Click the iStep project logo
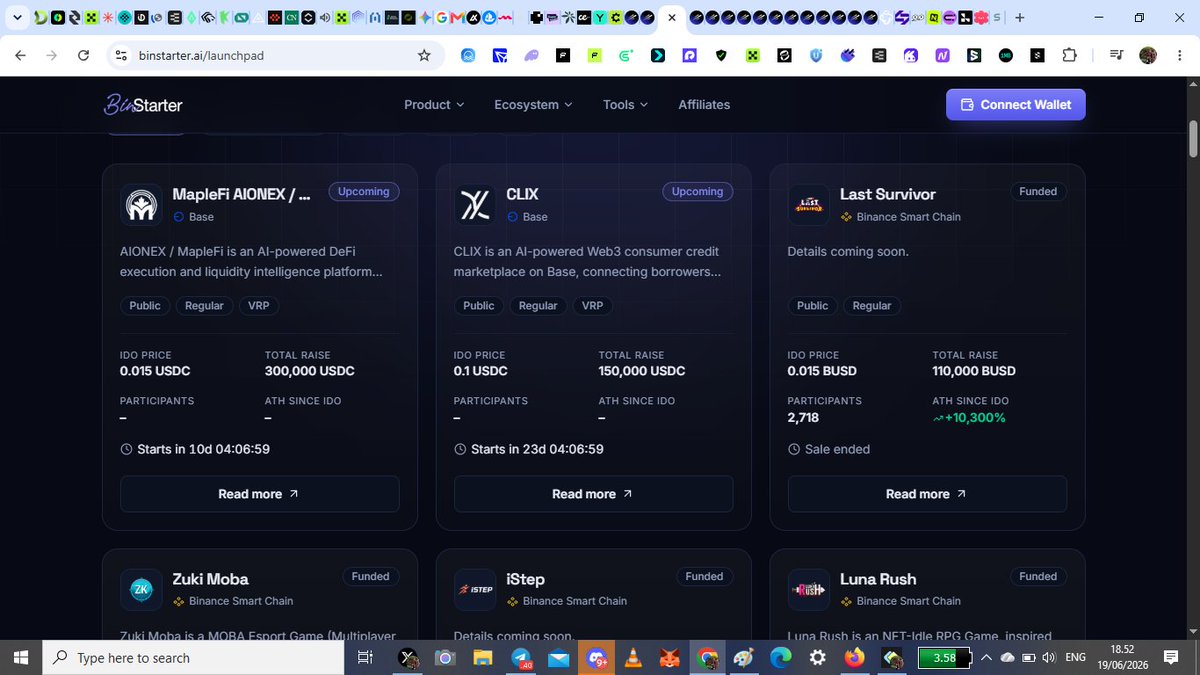Viewport: 1200px width, 675px height. tap(475, 589)
